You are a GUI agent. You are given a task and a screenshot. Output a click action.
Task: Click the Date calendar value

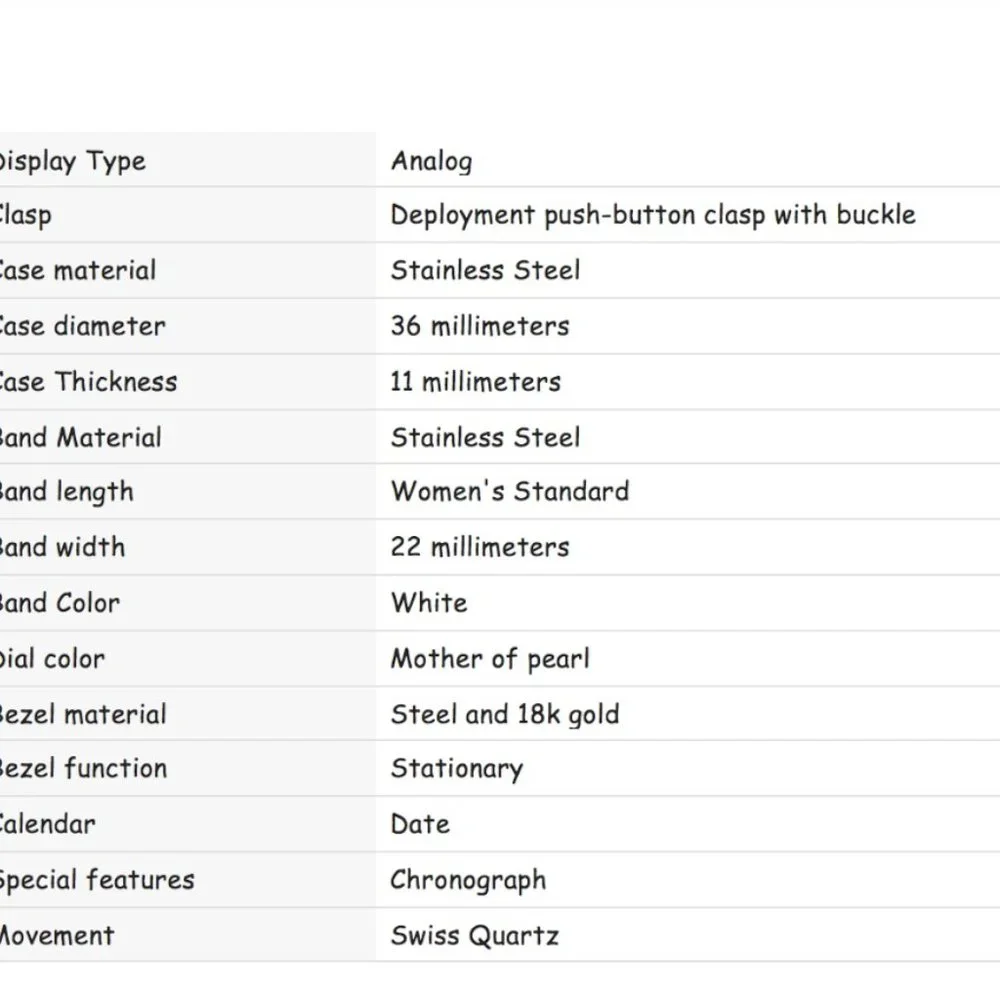click(x=420, y=824)
